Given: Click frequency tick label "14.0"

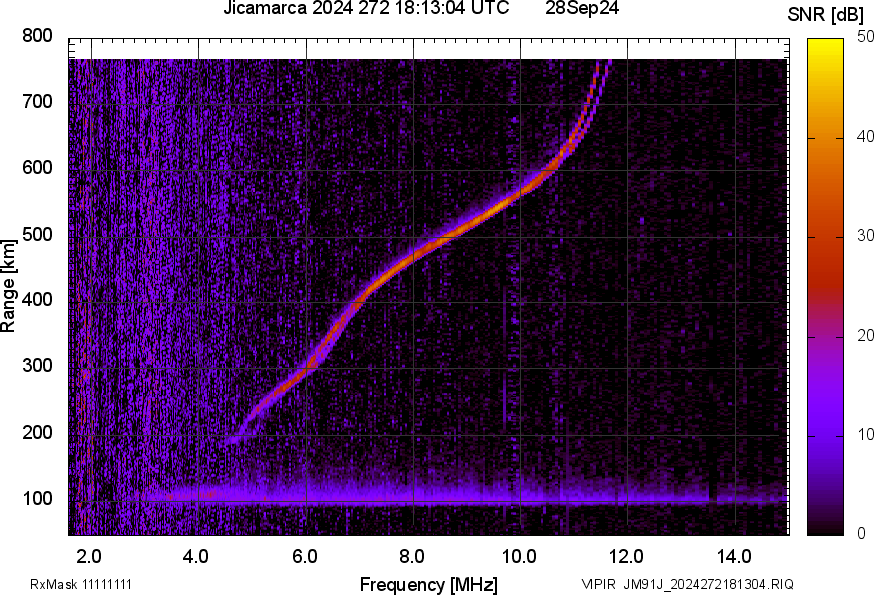Looking at the screenshot, I should (734, 557).
